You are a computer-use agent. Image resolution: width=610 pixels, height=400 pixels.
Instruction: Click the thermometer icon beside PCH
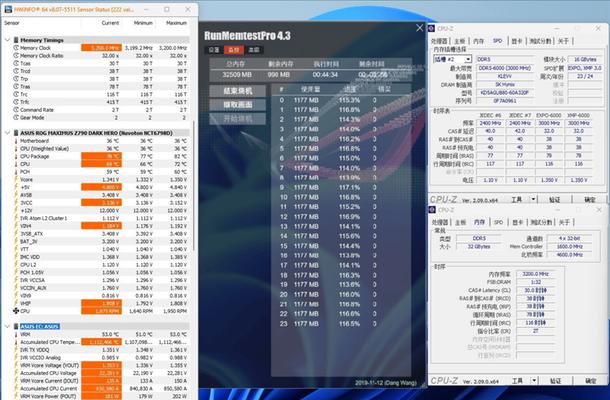(16, 172)
